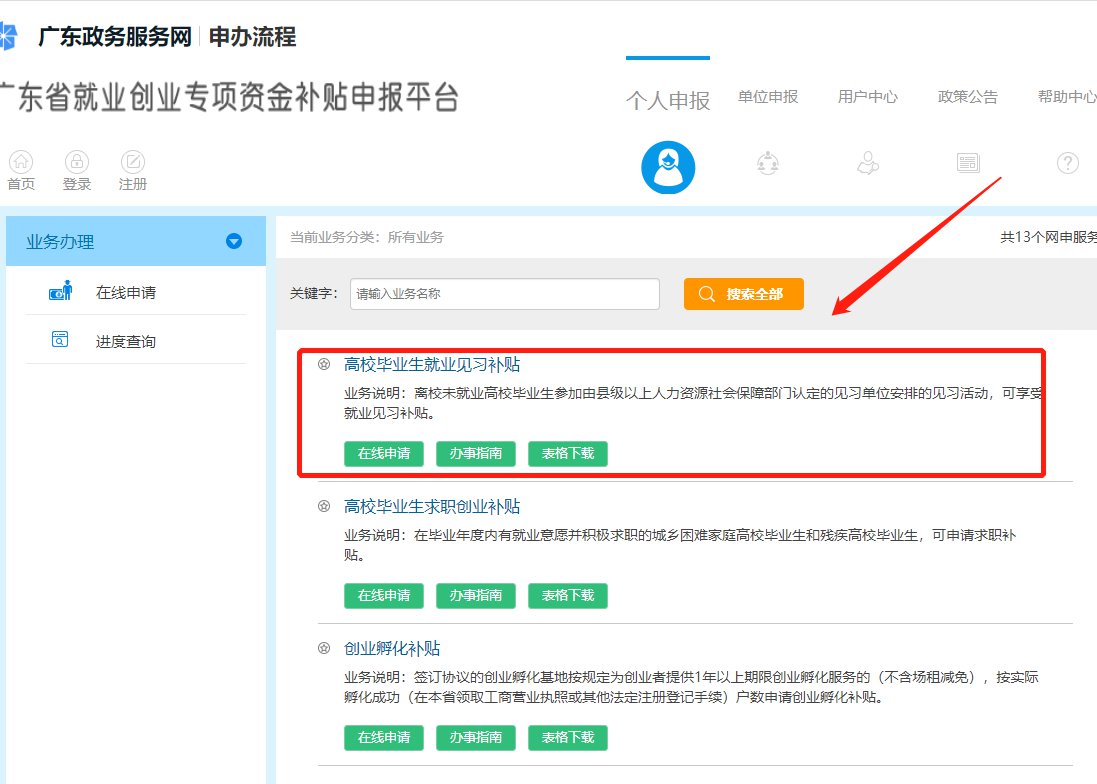Image resolution: width=1097 pixels, height=784 pixels.
Task: Select the blue personal declaration avatar icon
Action: (x=667, y=167)
